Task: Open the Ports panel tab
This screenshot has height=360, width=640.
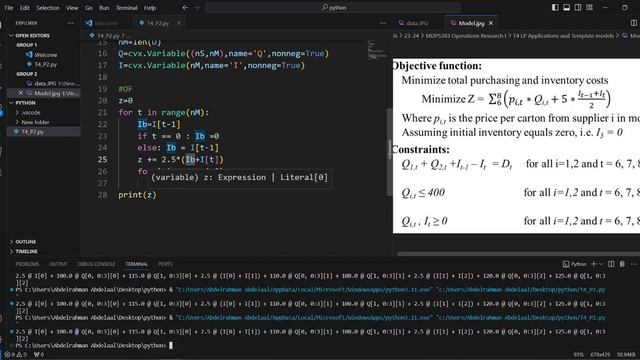Action: point(165,264)
